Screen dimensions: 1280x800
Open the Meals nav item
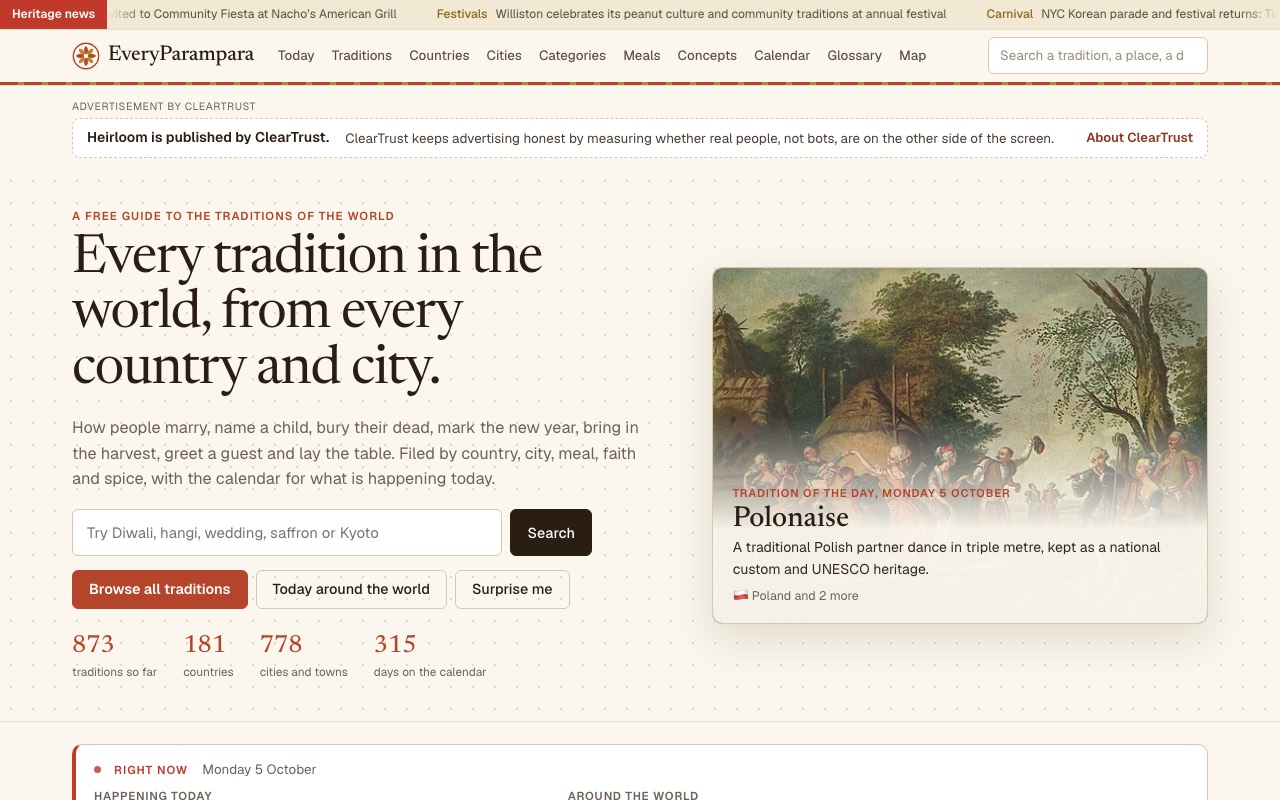(x=642, y=56)
